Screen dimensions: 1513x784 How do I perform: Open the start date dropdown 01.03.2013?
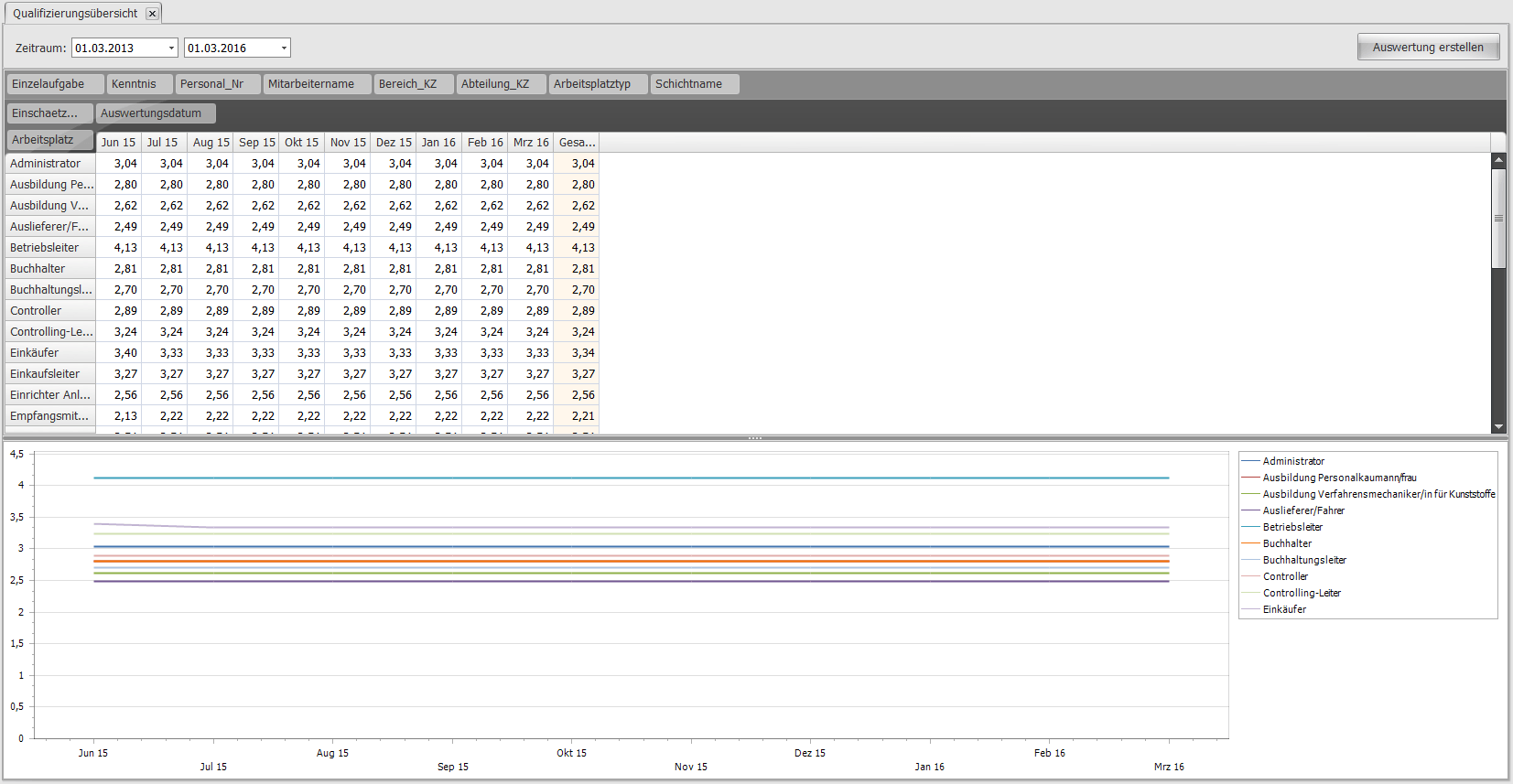(x=171, y=48)
